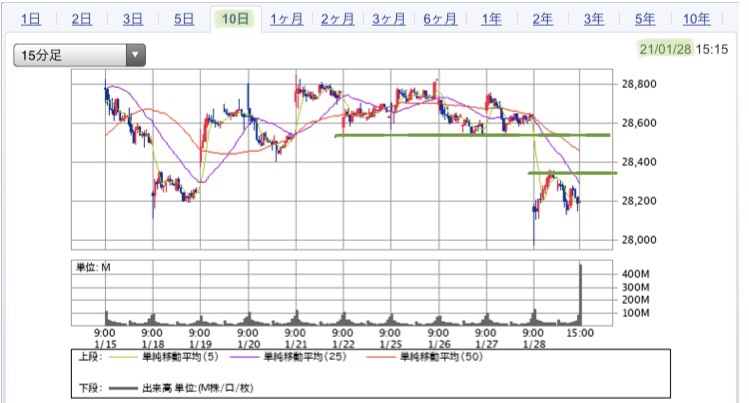749x403 pixels.
Task: Open the 3ヶ月 range tab
Action: [x=389, y=19]
